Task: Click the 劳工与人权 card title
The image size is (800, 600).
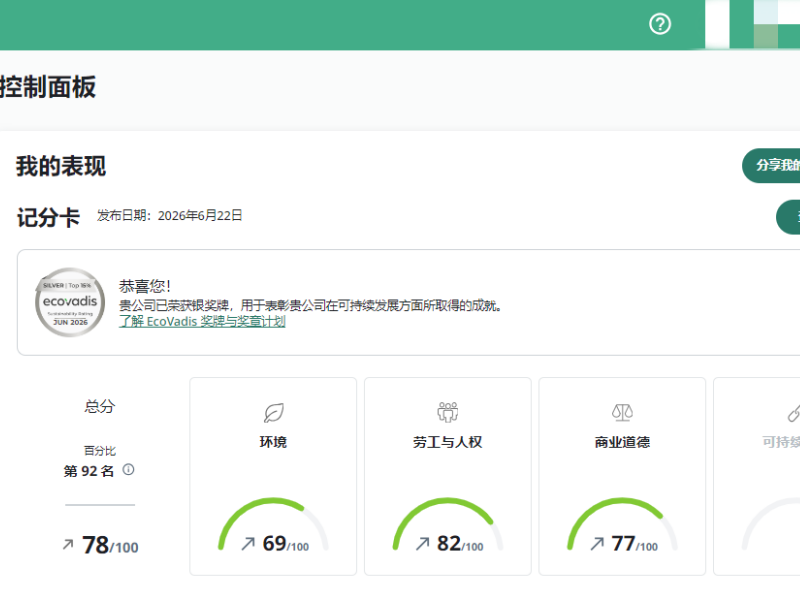Action: (447, 442)
